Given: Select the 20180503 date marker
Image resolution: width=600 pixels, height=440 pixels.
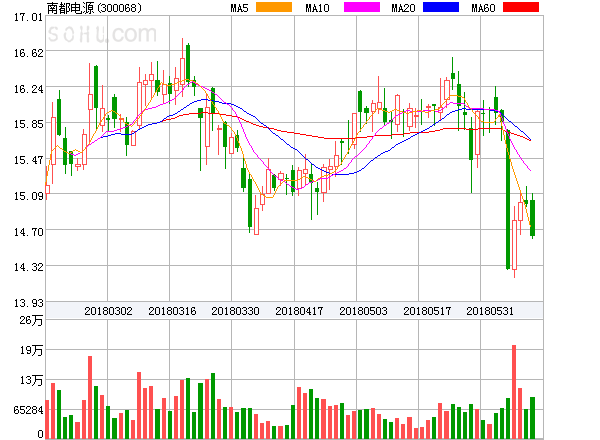Looking at the screenshot, I should coord(363,311).
